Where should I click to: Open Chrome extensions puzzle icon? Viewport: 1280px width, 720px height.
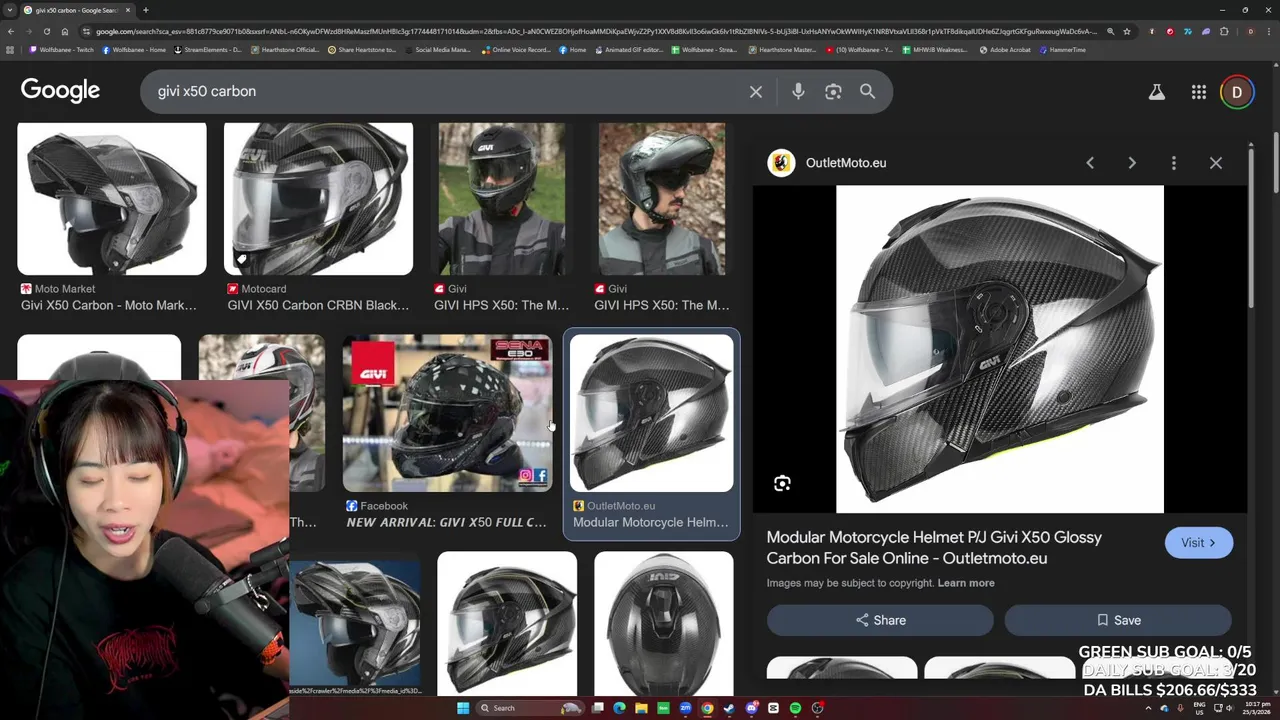(x=1224, y=31)
